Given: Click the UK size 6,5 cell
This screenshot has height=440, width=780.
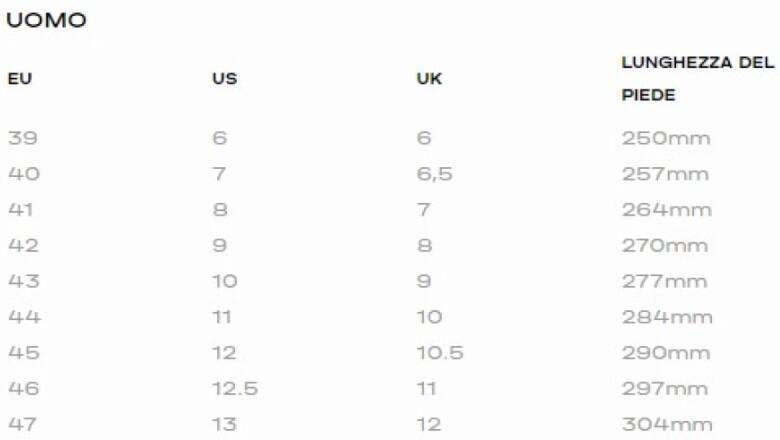Looking at the screenshot, I should tap(434, 174).
